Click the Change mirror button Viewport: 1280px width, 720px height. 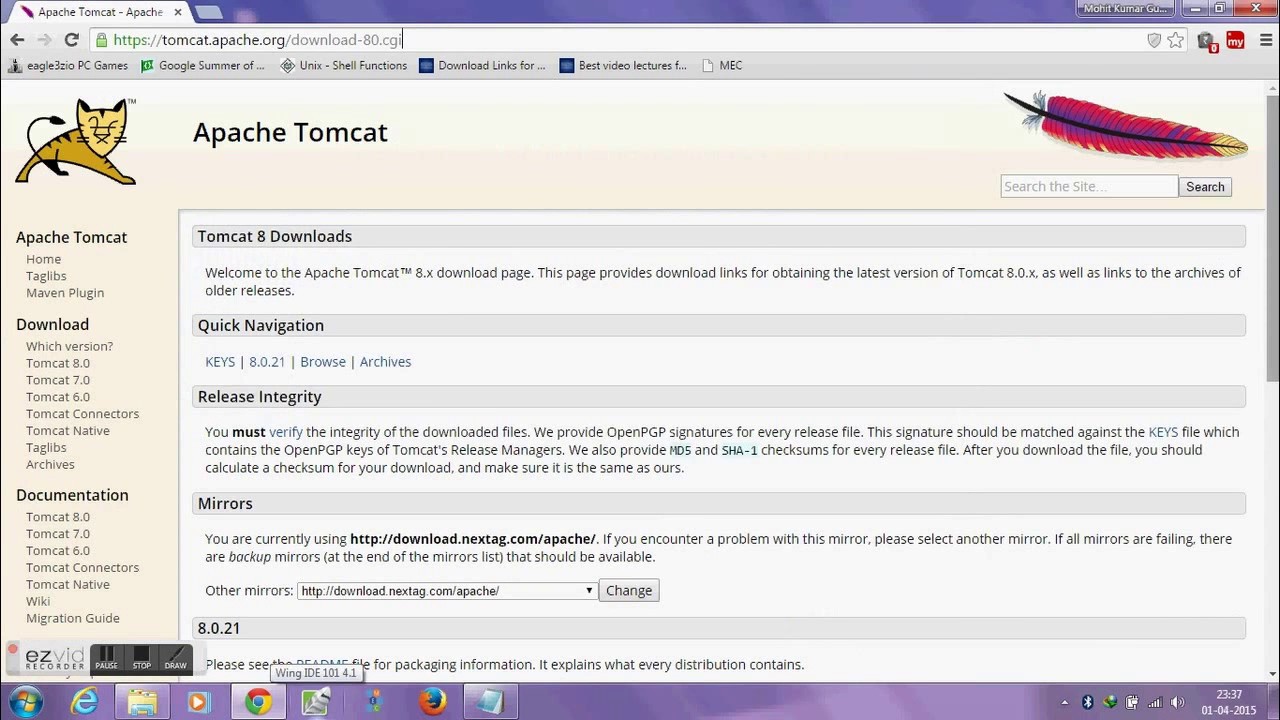pyautogui.click(x=629, y=590)
